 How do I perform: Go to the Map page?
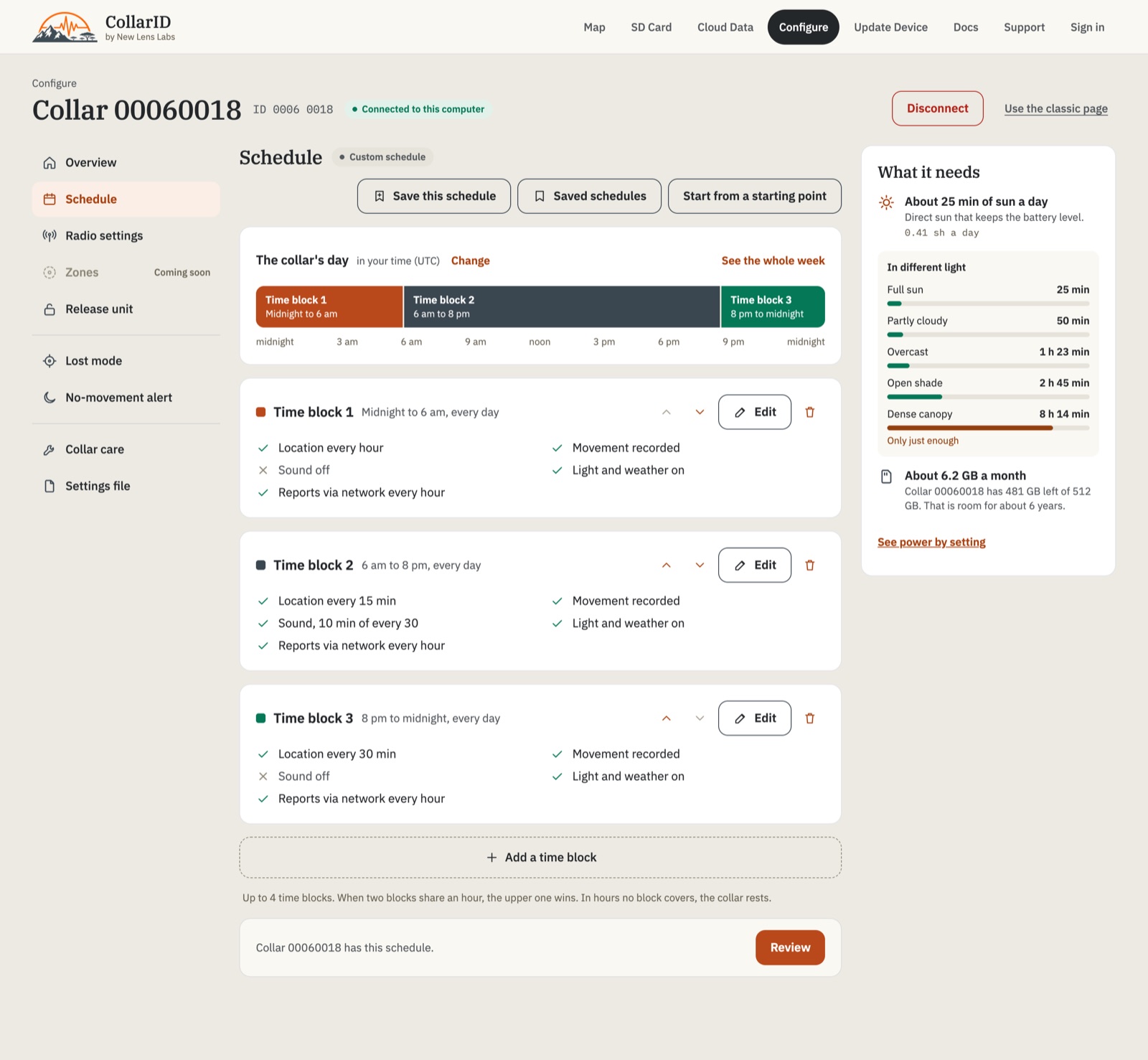(x=594, y=27)
